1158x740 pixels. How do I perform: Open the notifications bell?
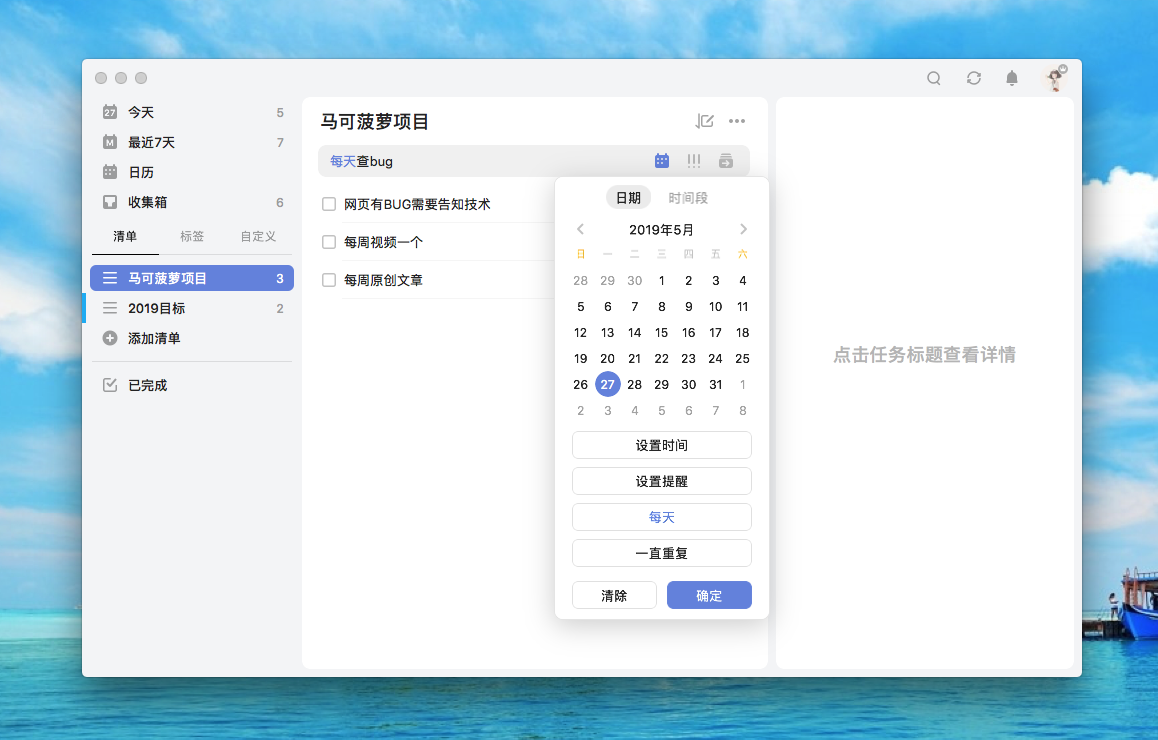(1012, 78)
